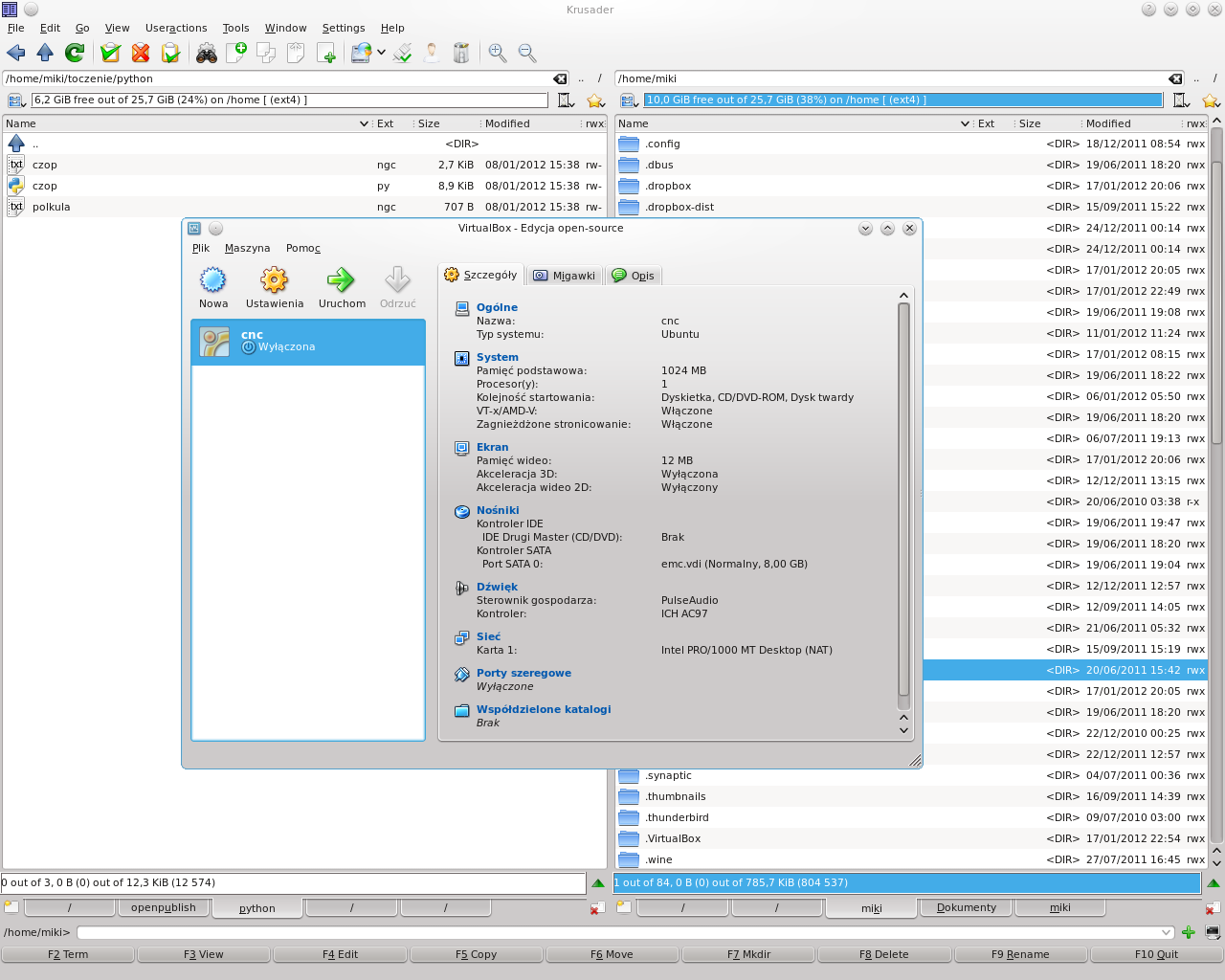Click the plug with green check icon
The width and height of the screenshot is (1225, 980).
tap(403, 53)
